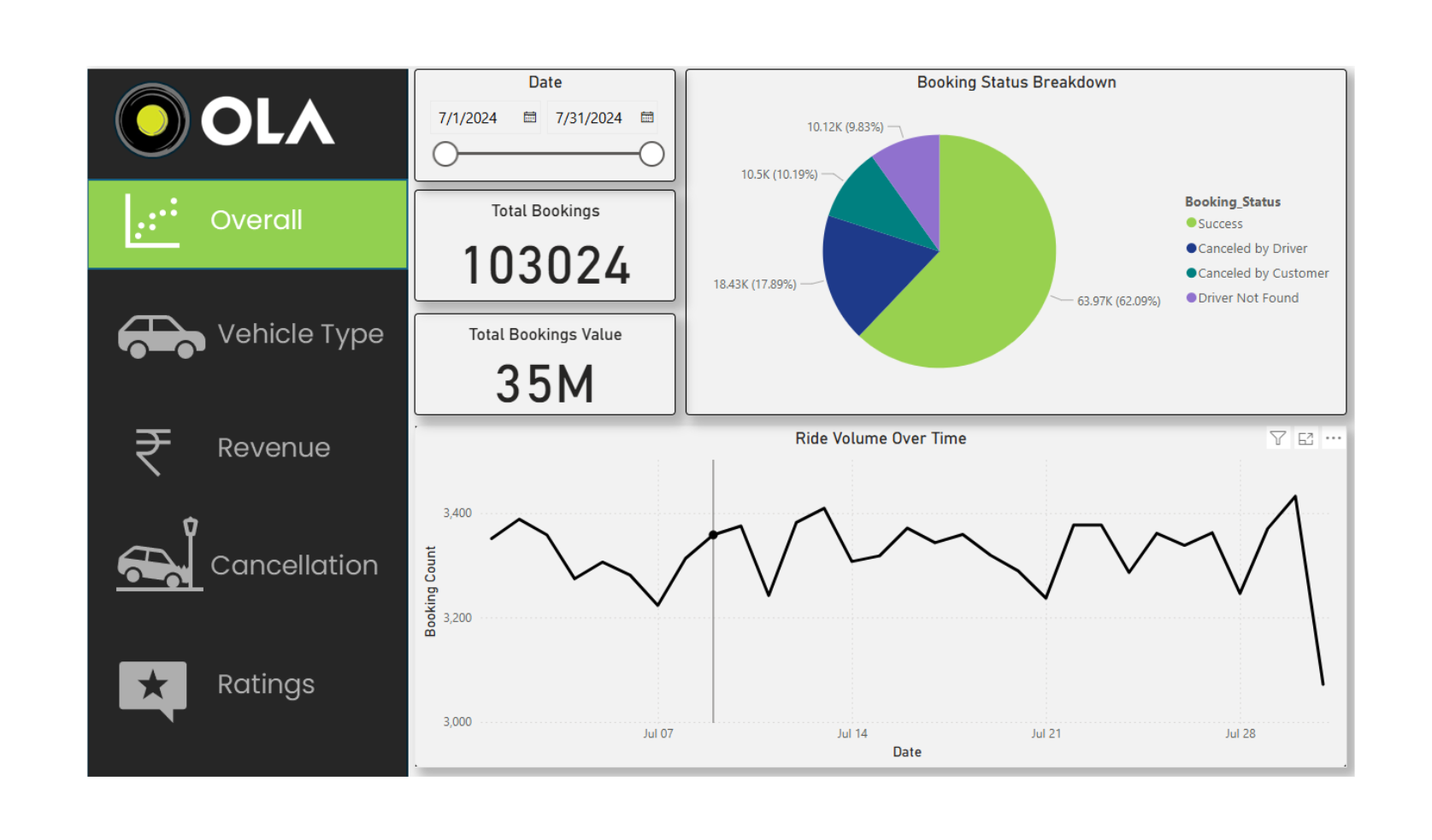Screen dimensions: 1432x840
Task: Open the Ratings page label
Action: (x=266, y=684)
